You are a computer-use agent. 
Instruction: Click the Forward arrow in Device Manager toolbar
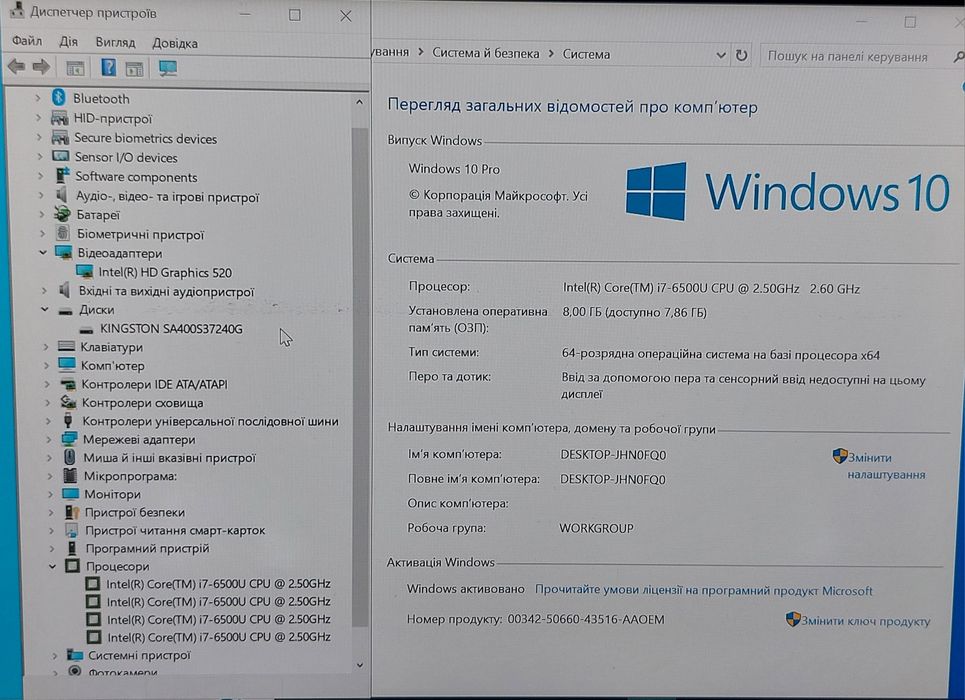(41, 66)
